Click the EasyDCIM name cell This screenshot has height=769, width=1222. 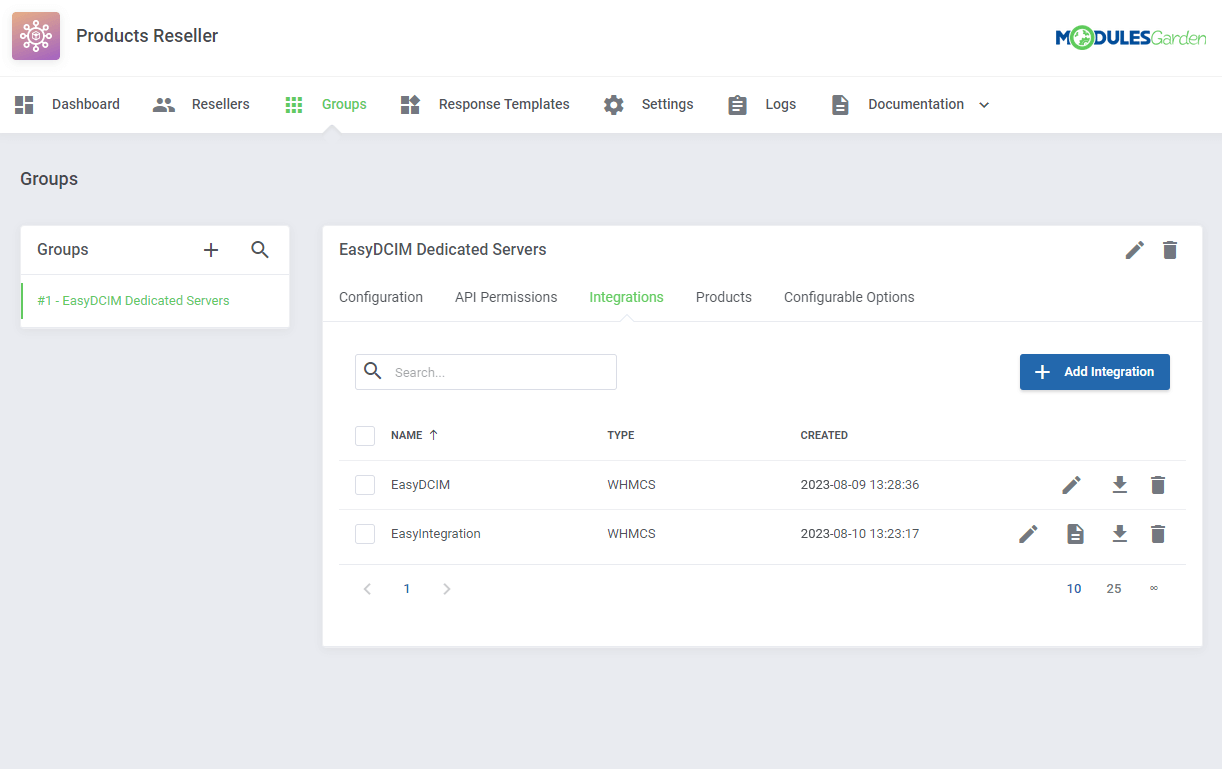coord(420,485)
